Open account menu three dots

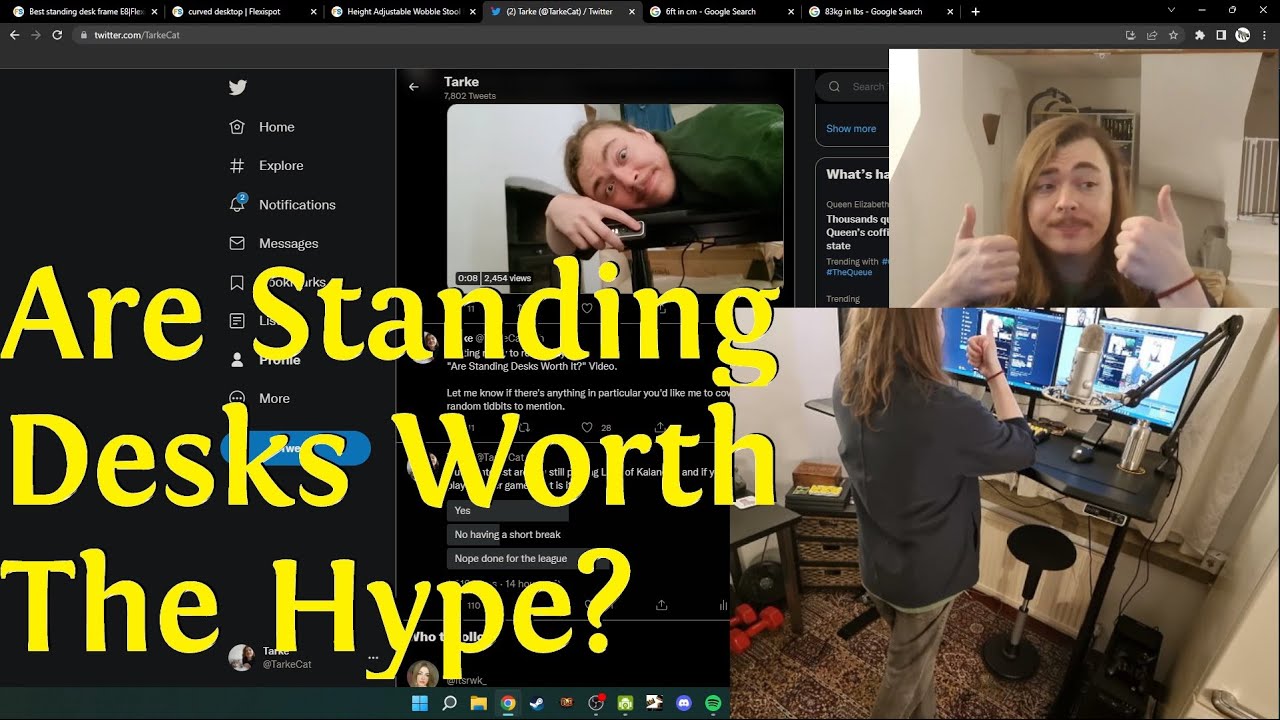click(x=373, y=657)
